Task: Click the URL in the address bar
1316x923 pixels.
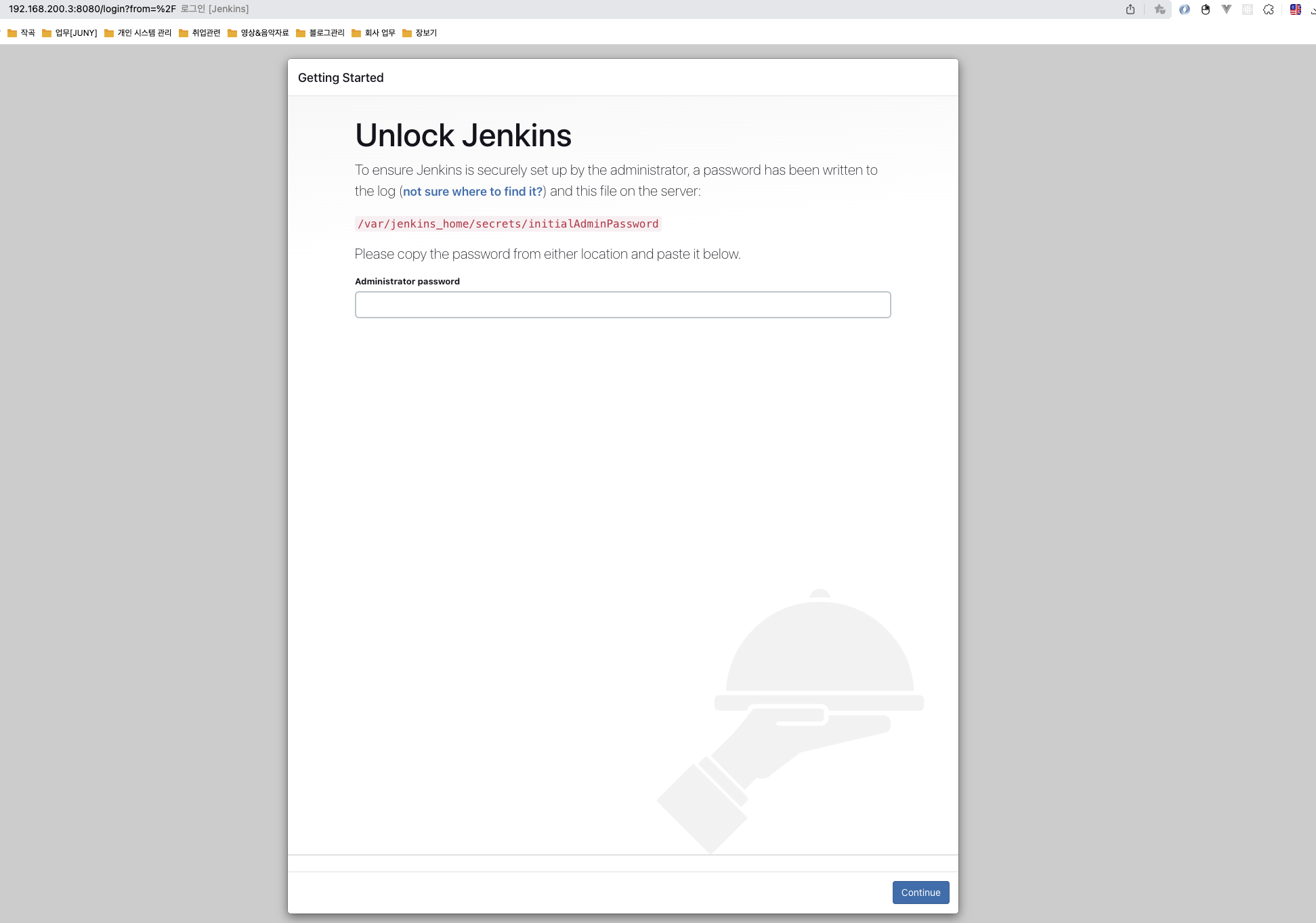Action: 92,9
